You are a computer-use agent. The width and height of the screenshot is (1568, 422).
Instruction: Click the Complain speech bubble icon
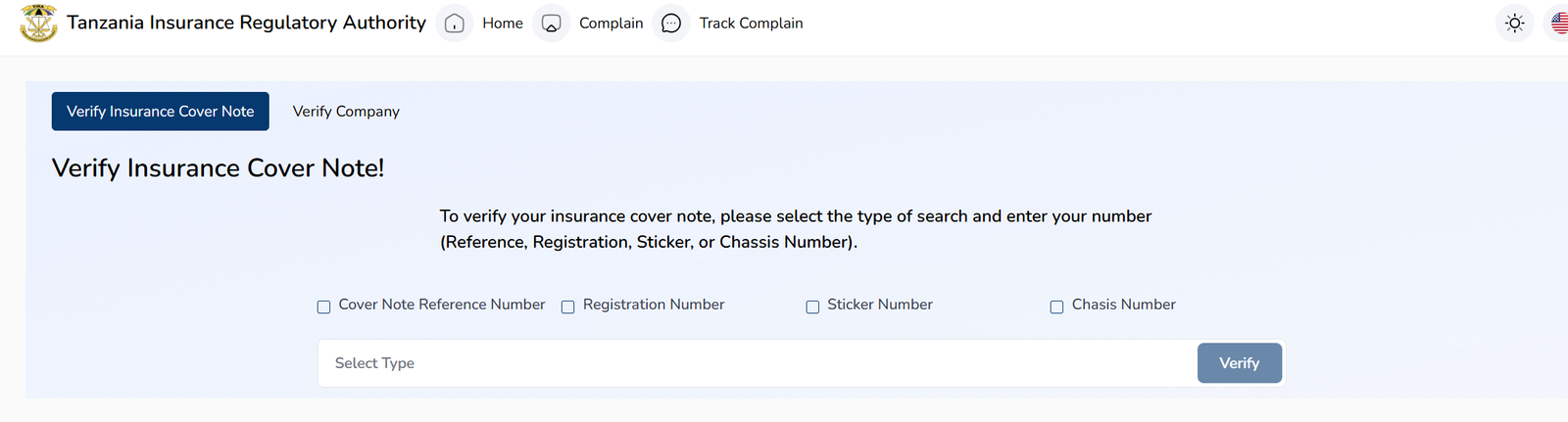[552, 23]
